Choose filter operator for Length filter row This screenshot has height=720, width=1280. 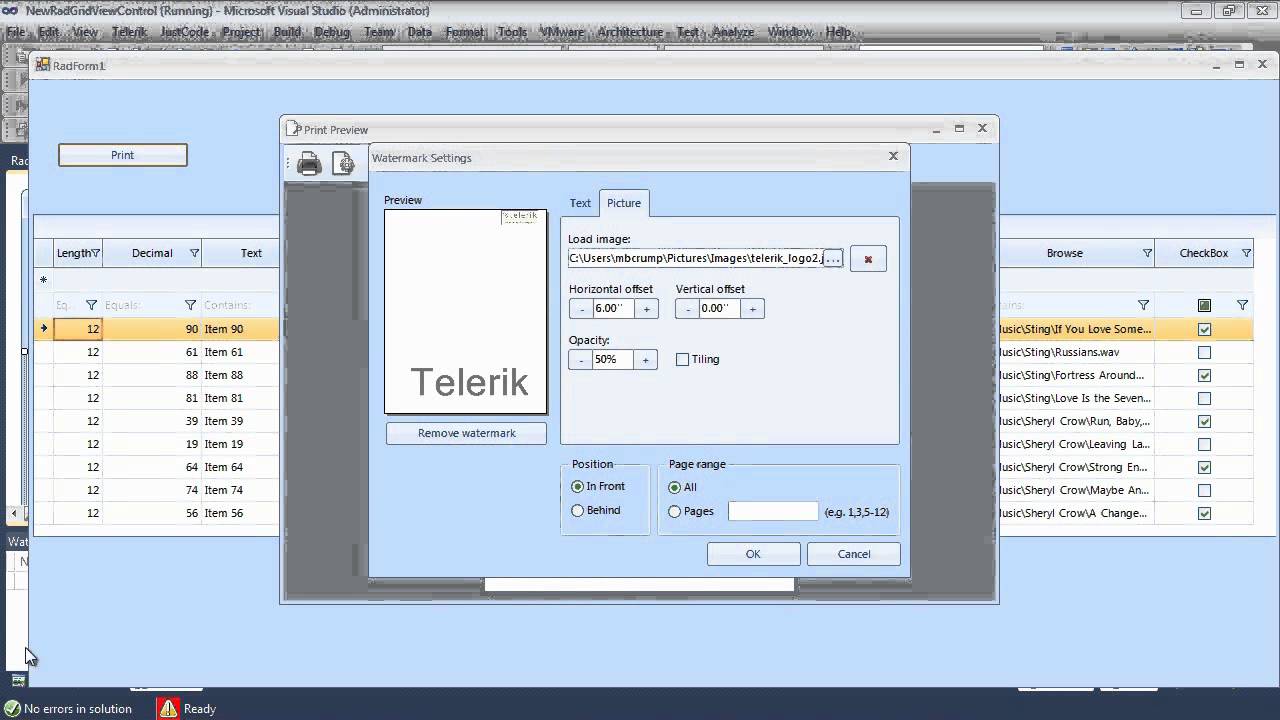91,305
